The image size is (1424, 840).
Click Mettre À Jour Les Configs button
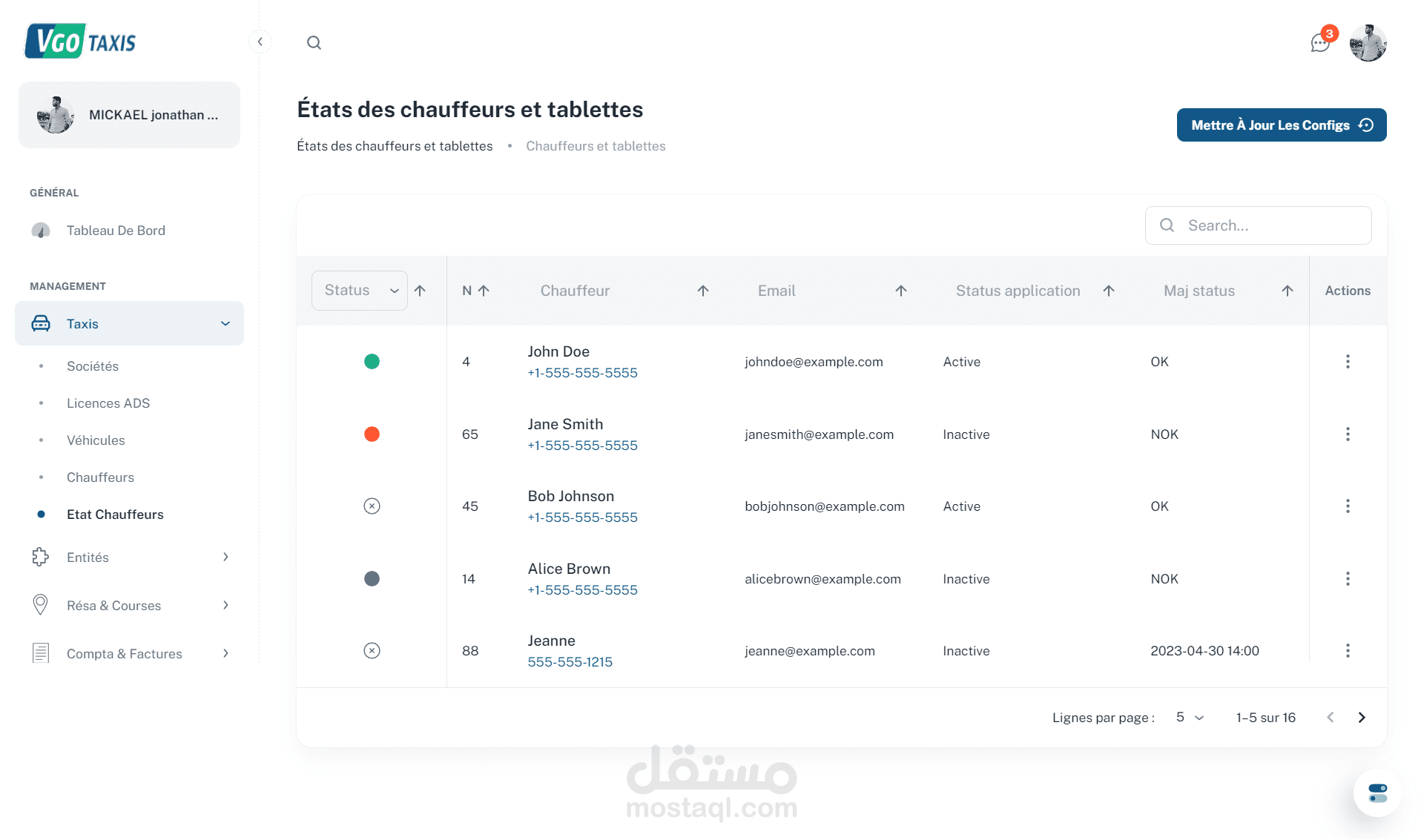pyautogui.click(x=1281, y=125)
